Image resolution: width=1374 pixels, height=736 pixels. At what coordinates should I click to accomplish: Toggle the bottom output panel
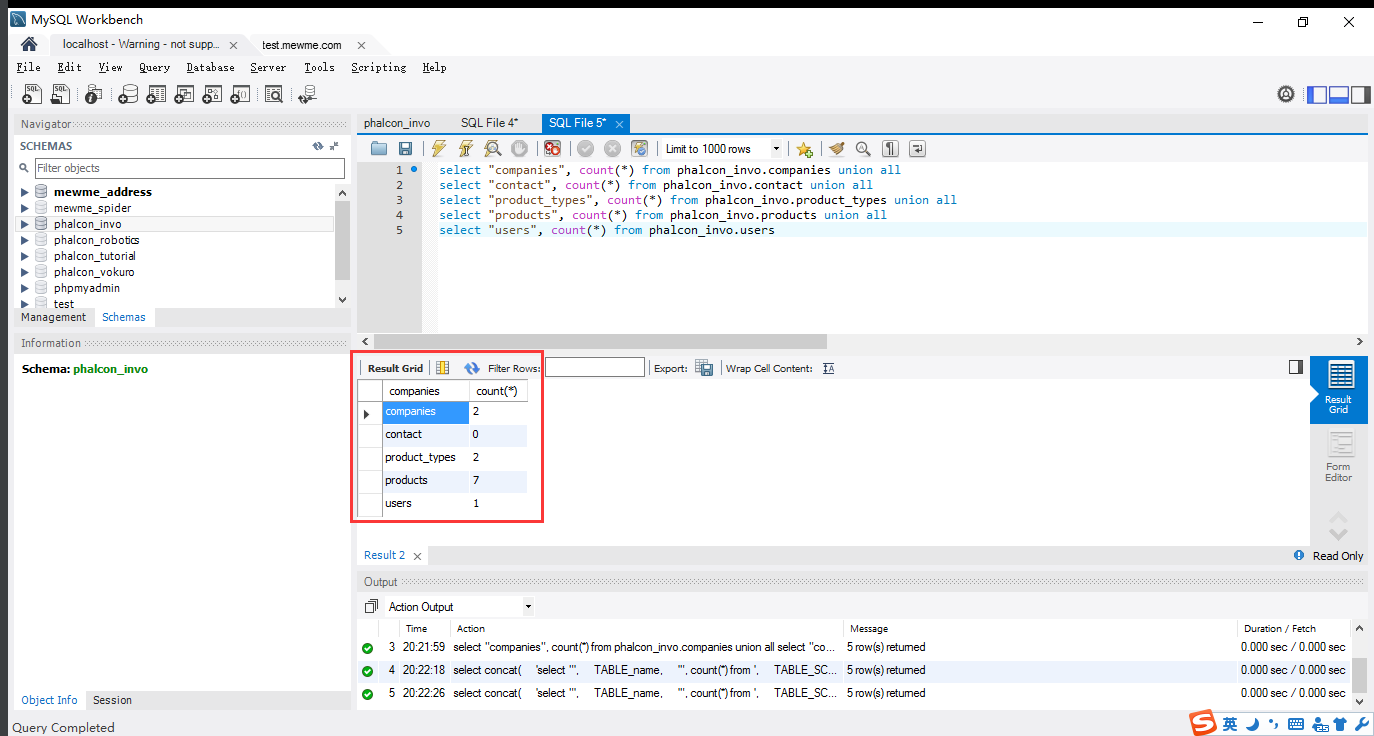pyautogui.click(x=1339, y=95)
